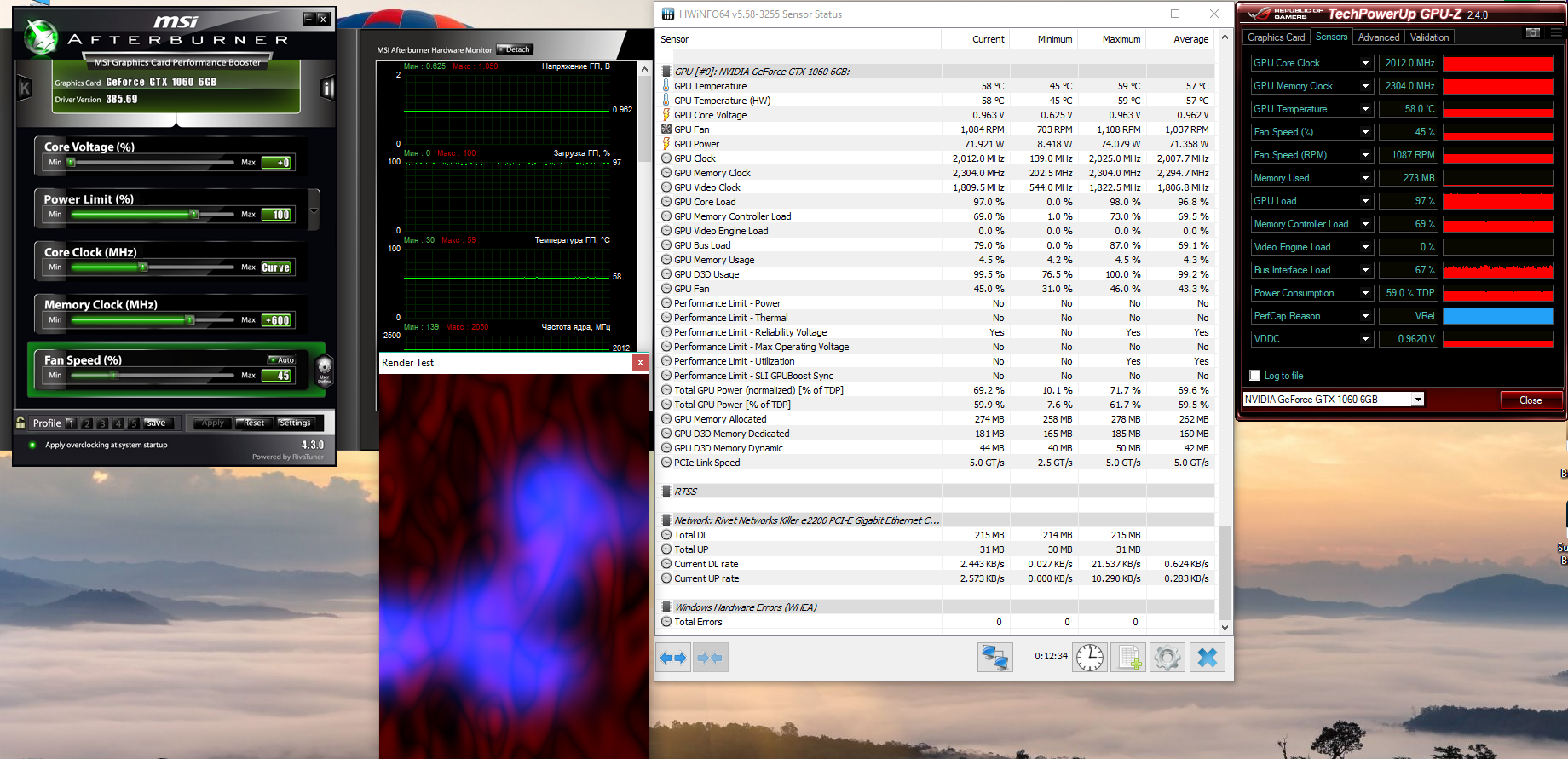The image size is (1568, 759).
Task: Click the Maximum column header in HWiNFO
Action: coord(1112,39)
